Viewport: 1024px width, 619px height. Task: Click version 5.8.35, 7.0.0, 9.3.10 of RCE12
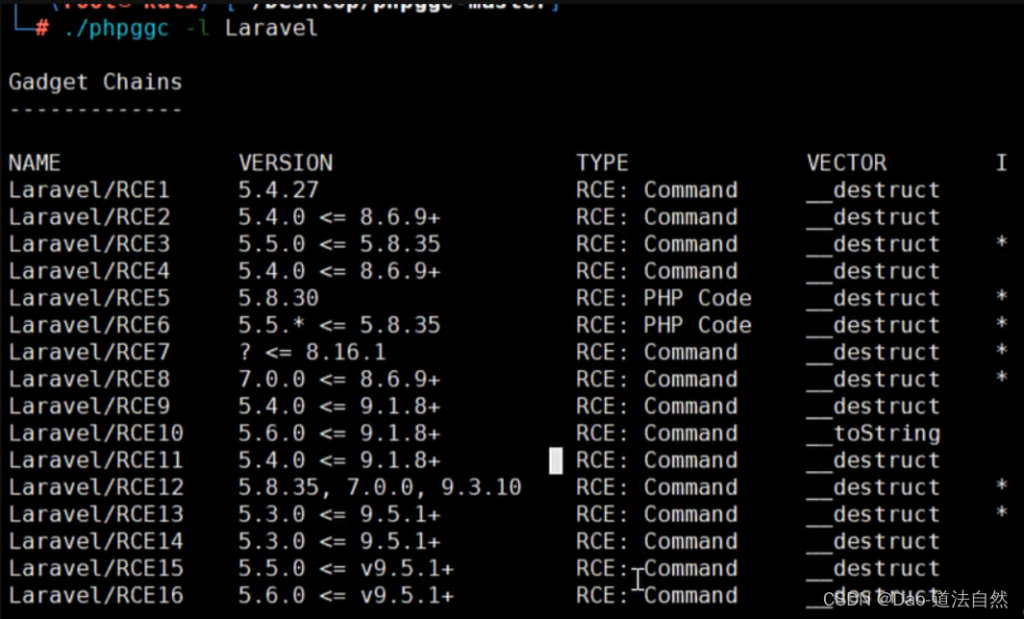click(x=379, y=488)
